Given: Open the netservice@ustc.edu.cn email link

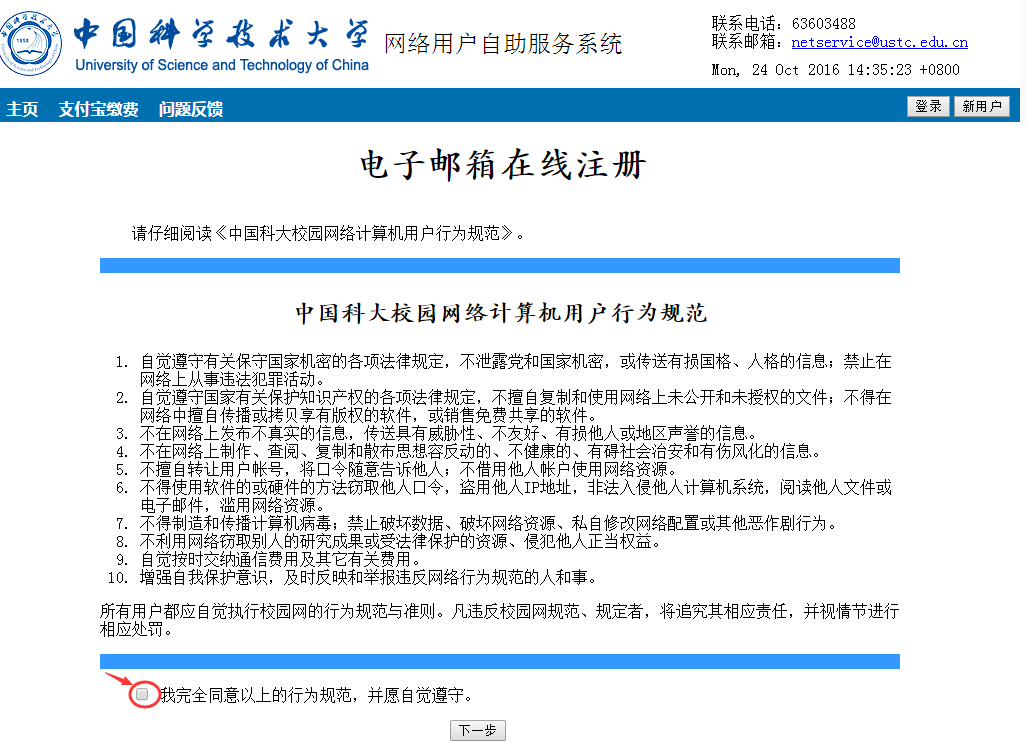Looking at the screenshot, I should [x=879, y=42].
